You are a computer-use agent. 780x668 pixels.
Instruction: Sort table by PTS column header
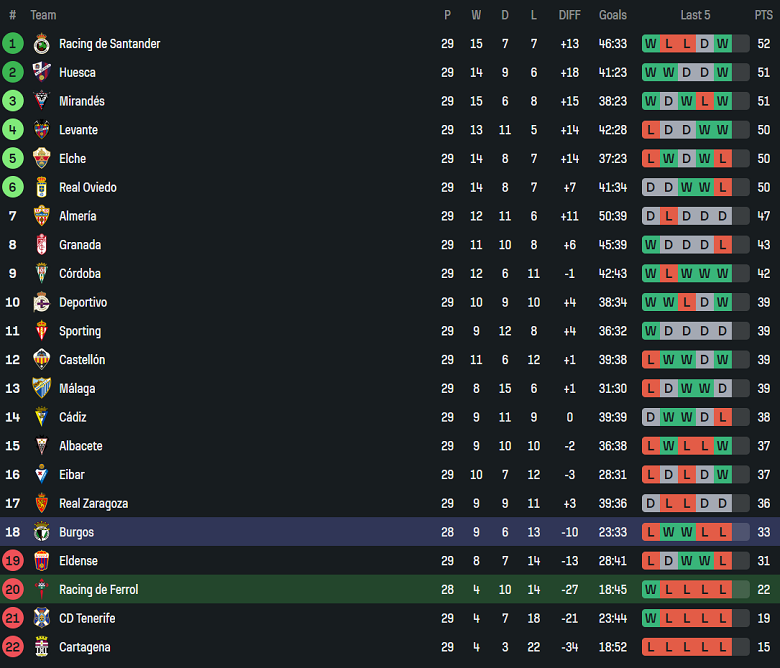[764, 15]
